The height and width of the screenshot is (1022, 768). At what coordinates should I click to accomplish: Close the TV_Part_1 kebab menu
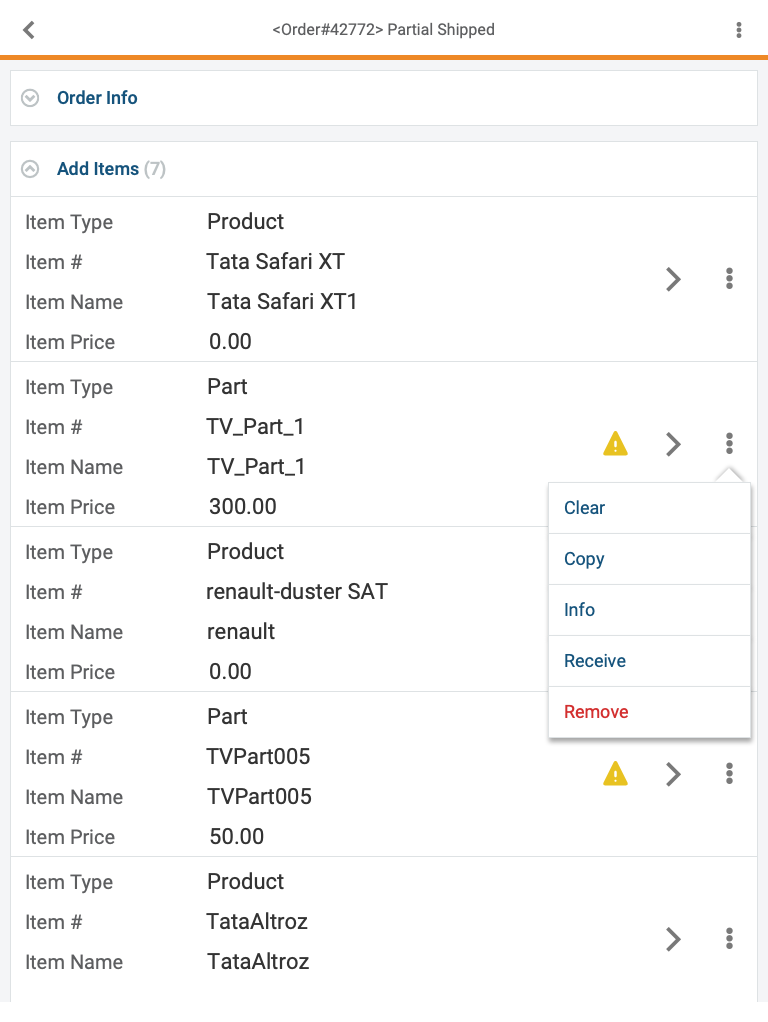pos(730,444)
